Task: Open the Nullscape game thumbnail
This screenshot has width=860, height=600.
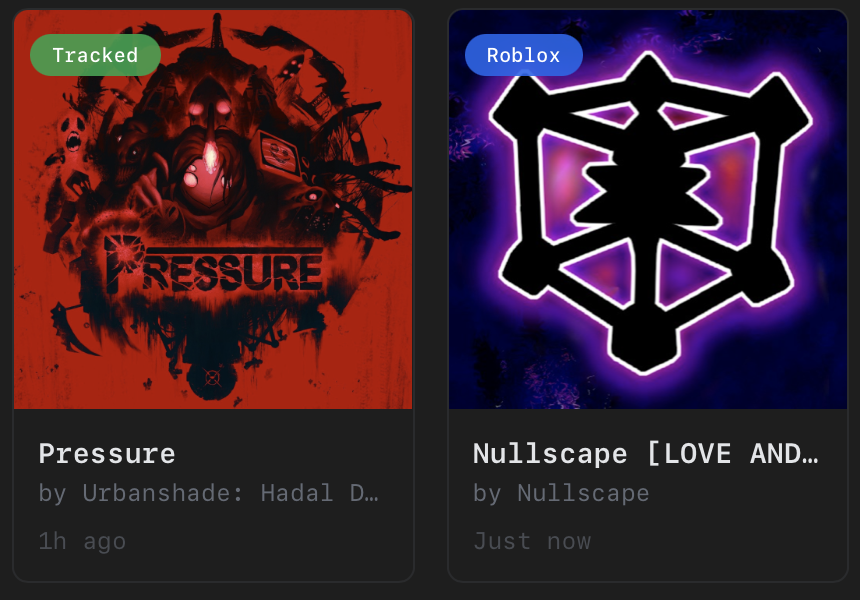Action: point(648,210)
